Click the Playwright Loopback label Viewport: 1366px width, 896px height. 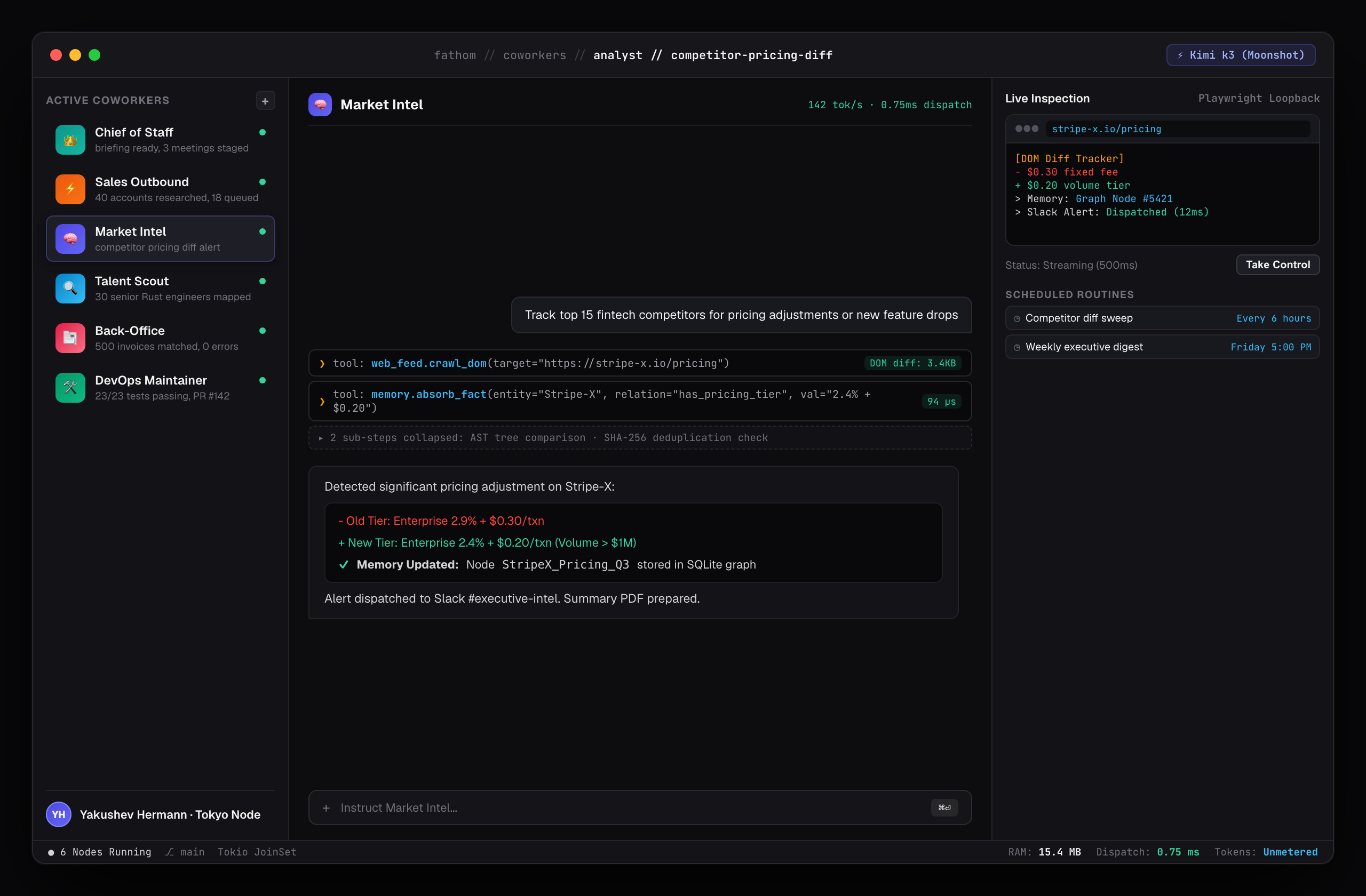[x=1259, y=98]
